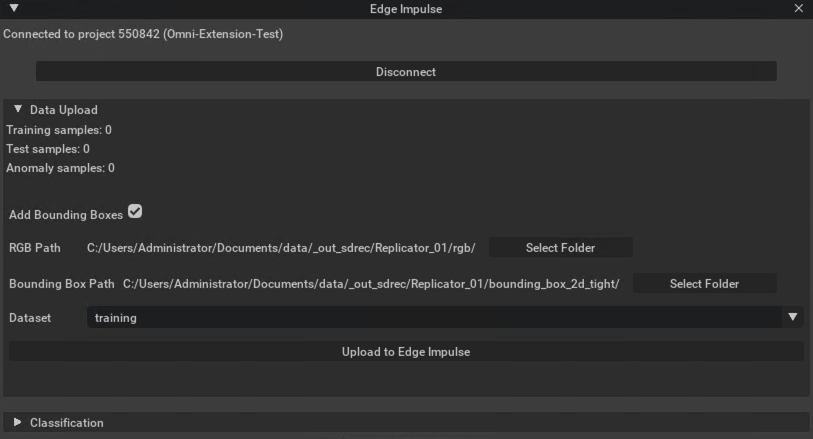Click the 'Edge Impulse' title text
This screenshot has width=813, height=439.
coord(406,9)
